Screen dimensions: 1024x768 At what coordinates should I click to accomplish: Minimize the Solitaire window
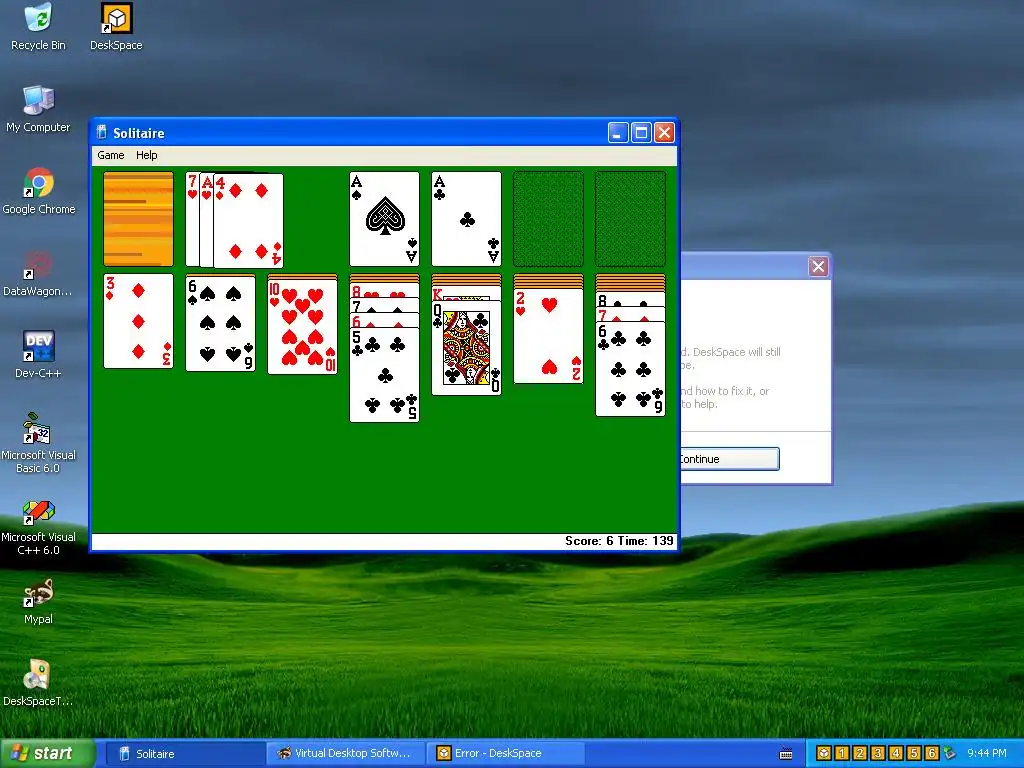tap(618, 133)
